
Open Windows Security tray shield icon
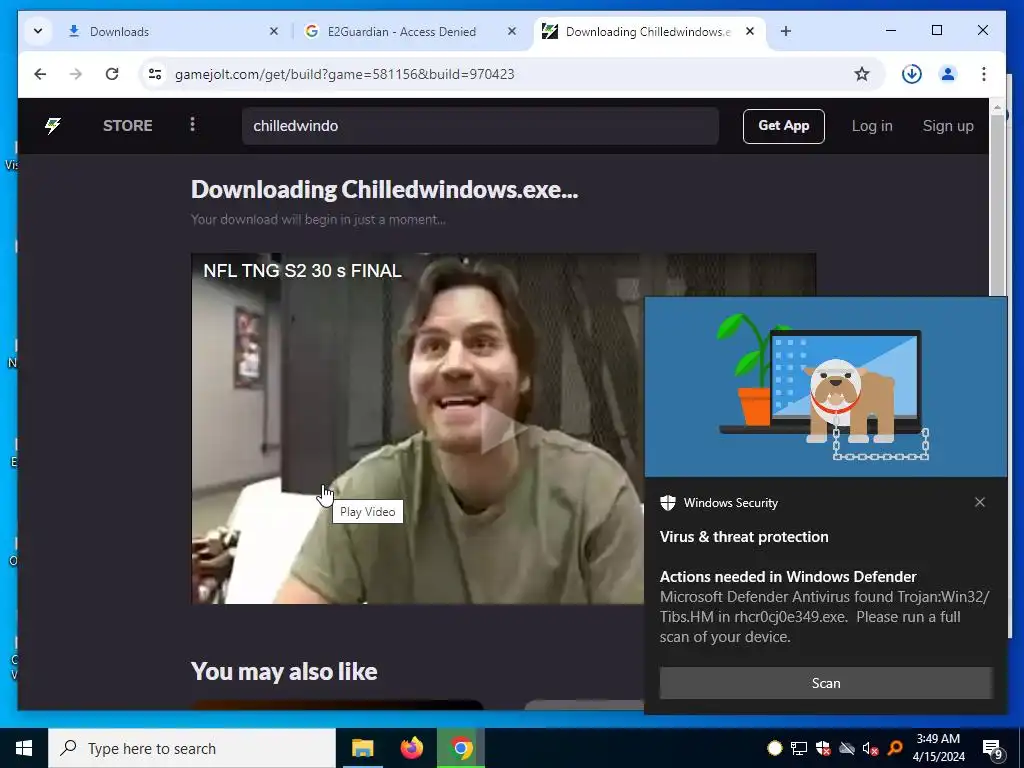tap(823, 748)
